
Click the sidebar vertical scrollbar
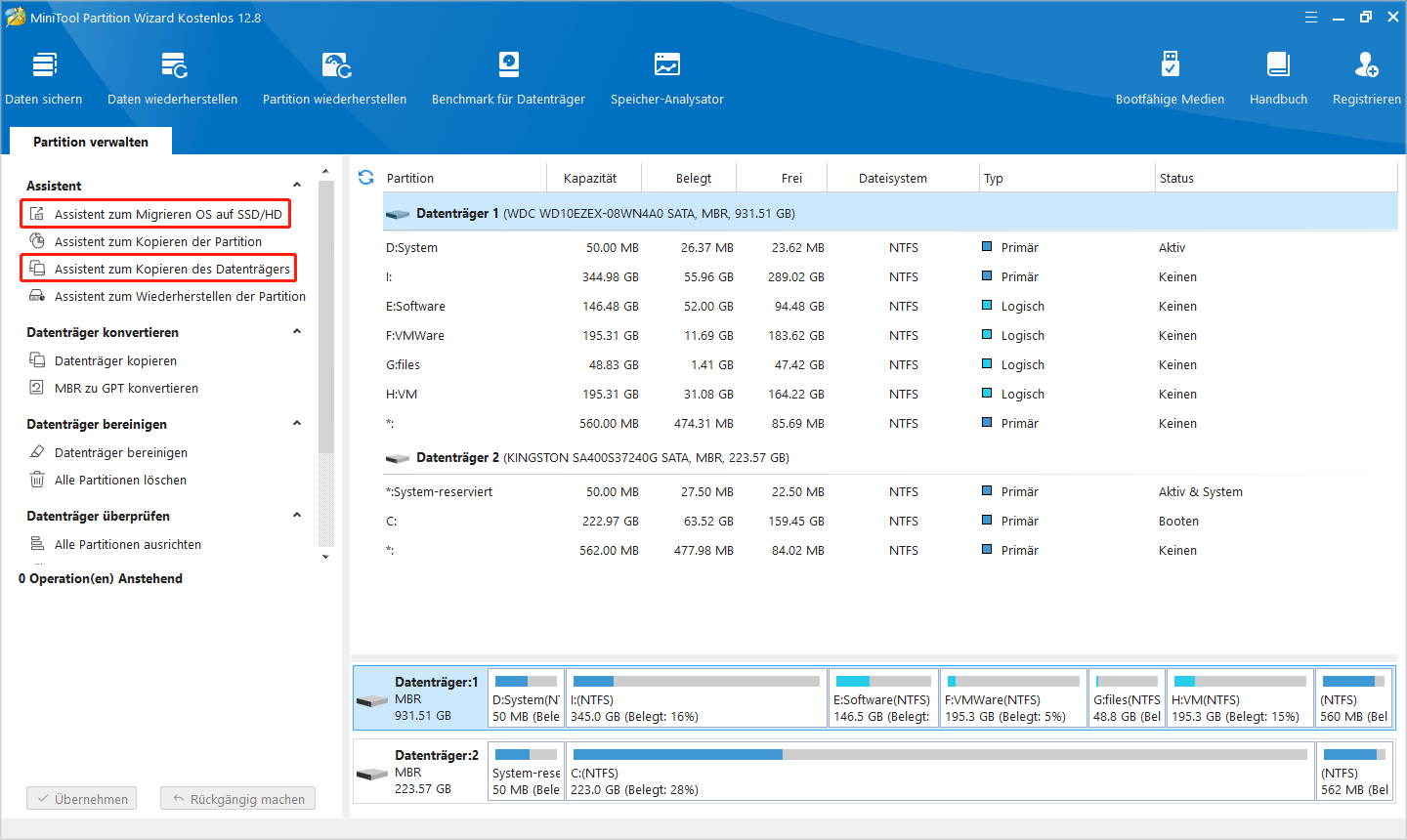[326, 317]
